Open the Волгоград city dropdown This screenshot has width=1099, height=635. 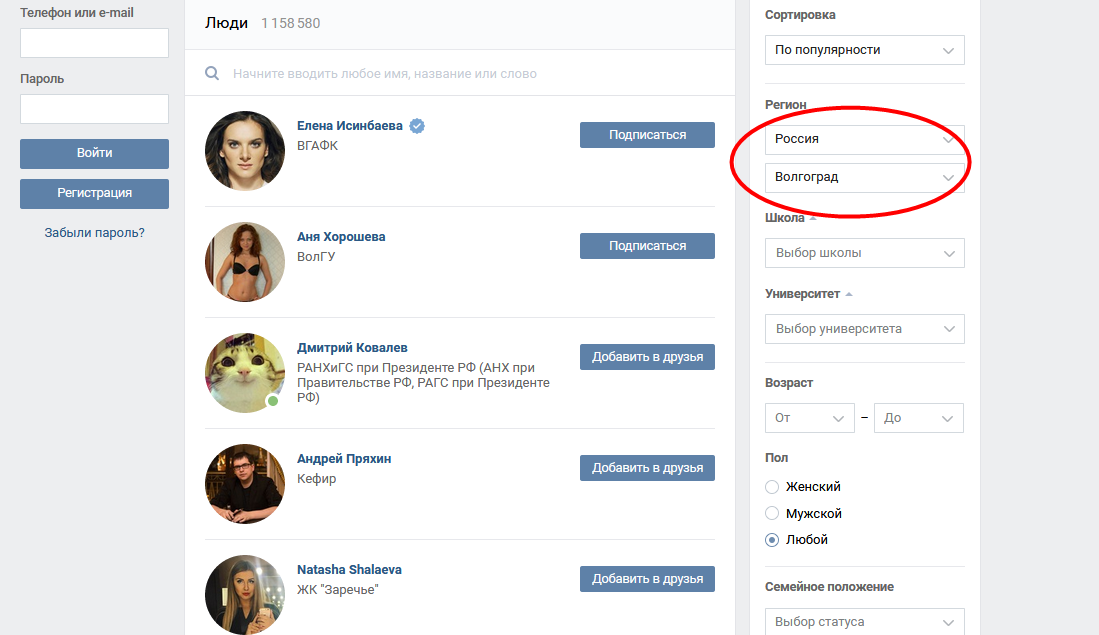coord(865,177)
